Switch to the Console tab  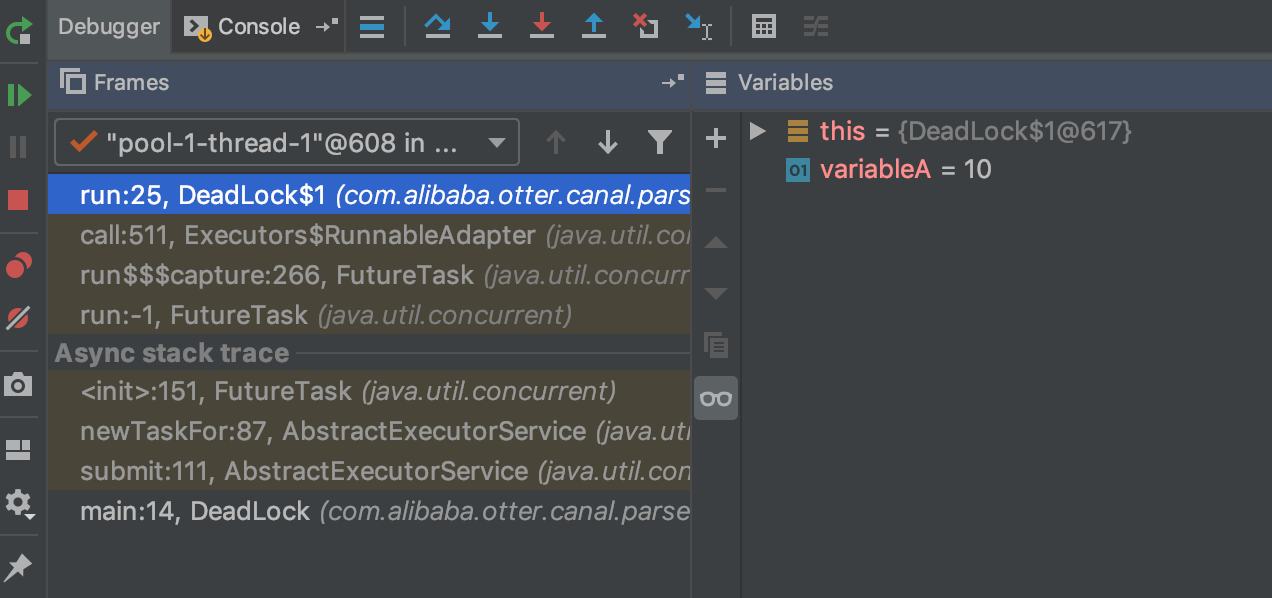[x=247, y=27]
